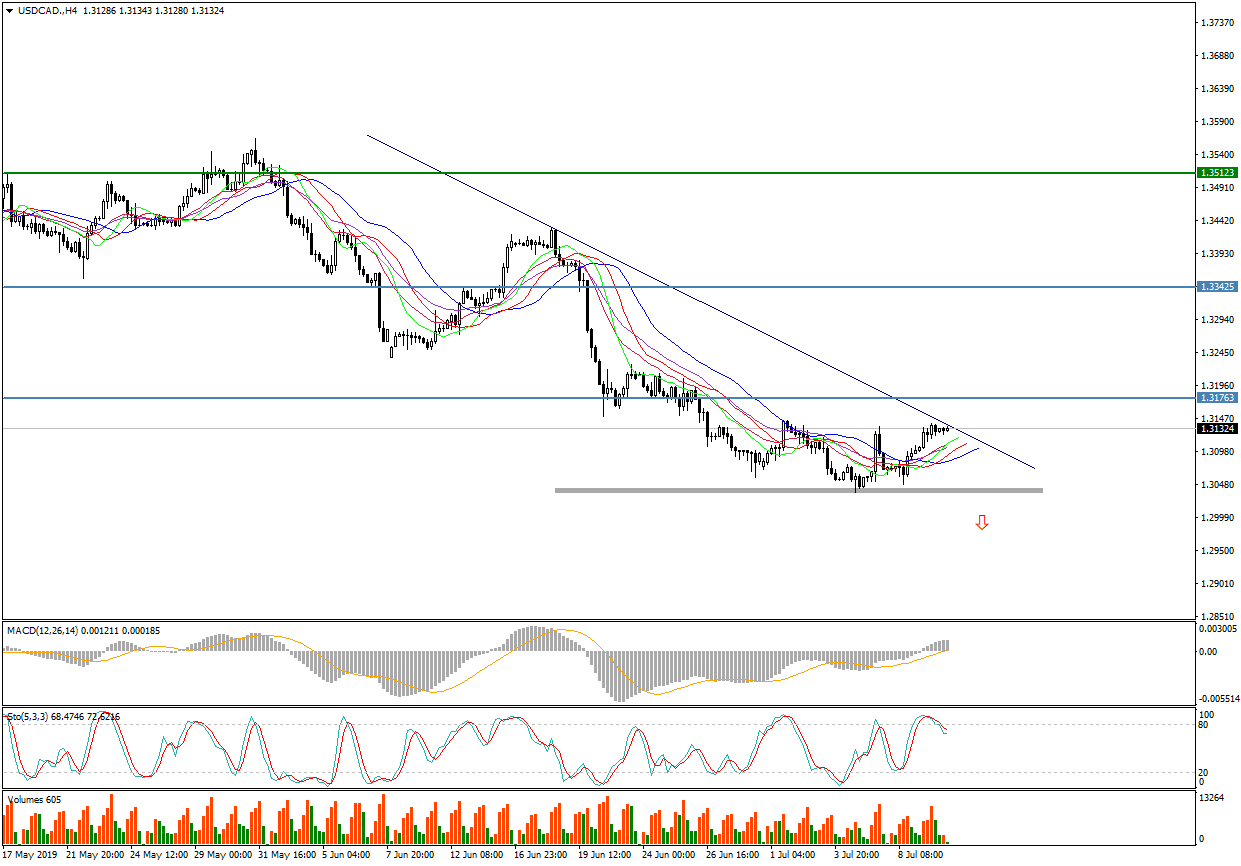
Task: Open the USDCAD chart dropdown triangle
Action: [x=9, y=10]
